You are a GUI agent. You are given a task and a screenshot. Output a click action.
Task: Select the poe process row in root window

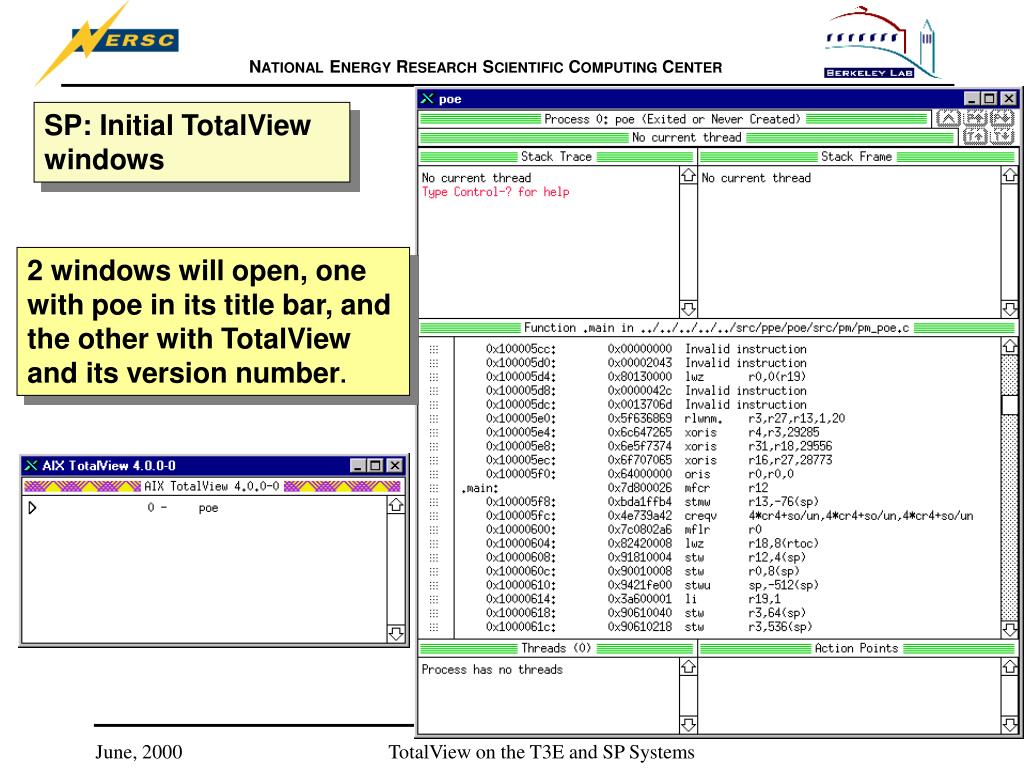coord(204,507)
